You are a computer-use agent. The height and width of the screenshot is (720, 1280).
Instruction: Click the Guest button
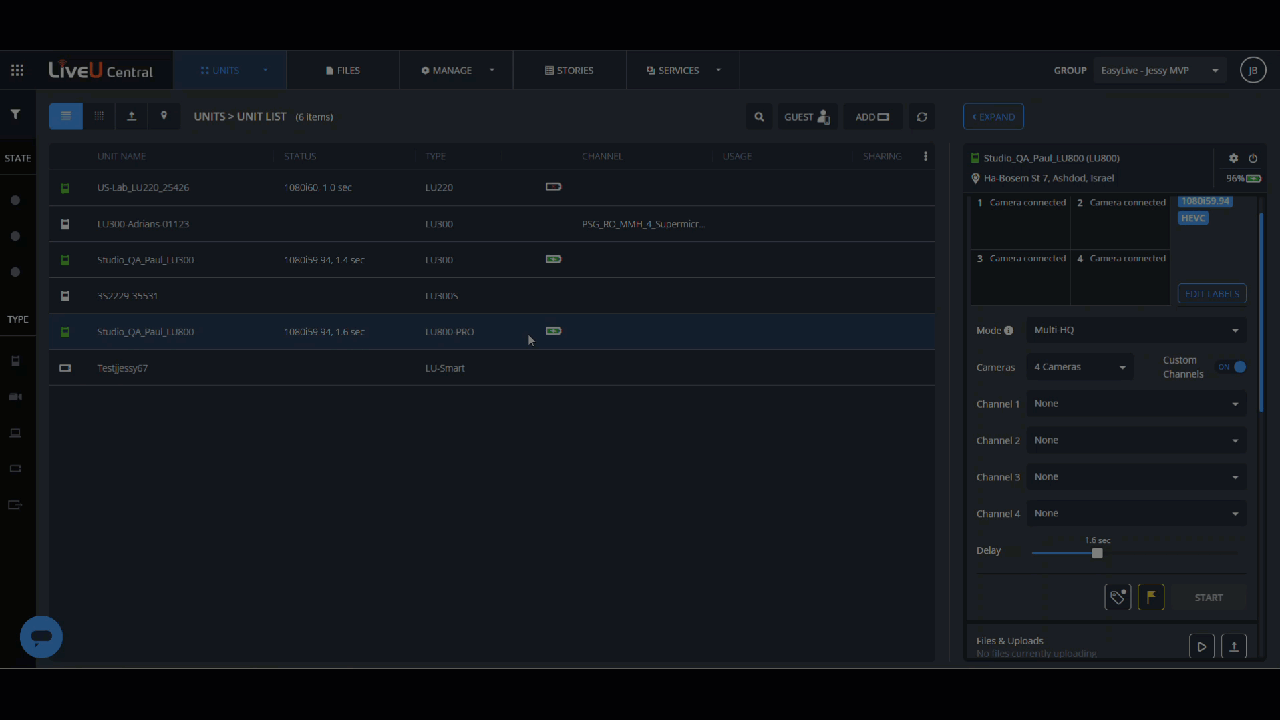tap(807, 117)
